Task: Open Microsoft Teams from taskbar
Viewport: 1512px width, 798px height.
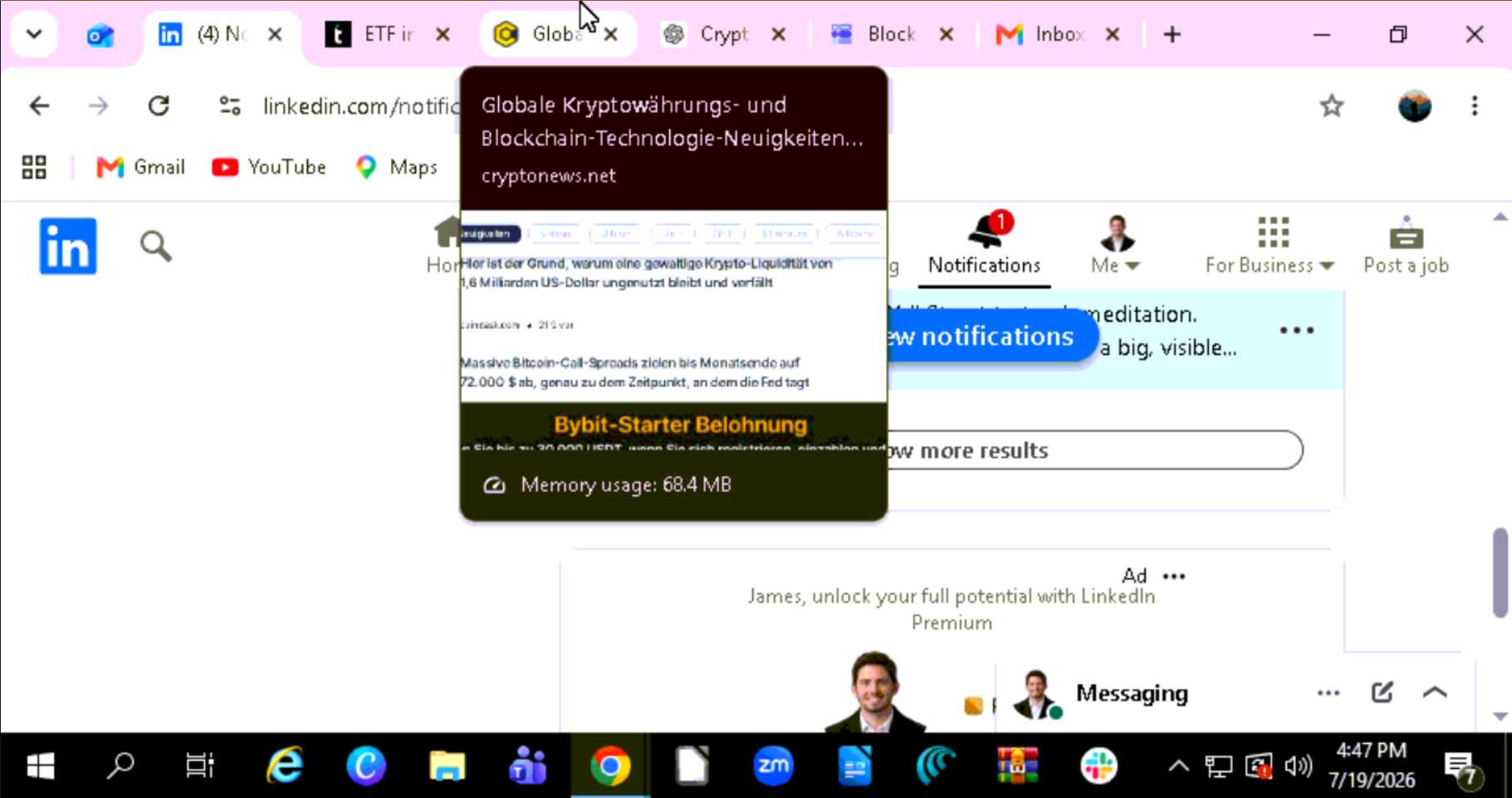Action: (x=528, y=766)
